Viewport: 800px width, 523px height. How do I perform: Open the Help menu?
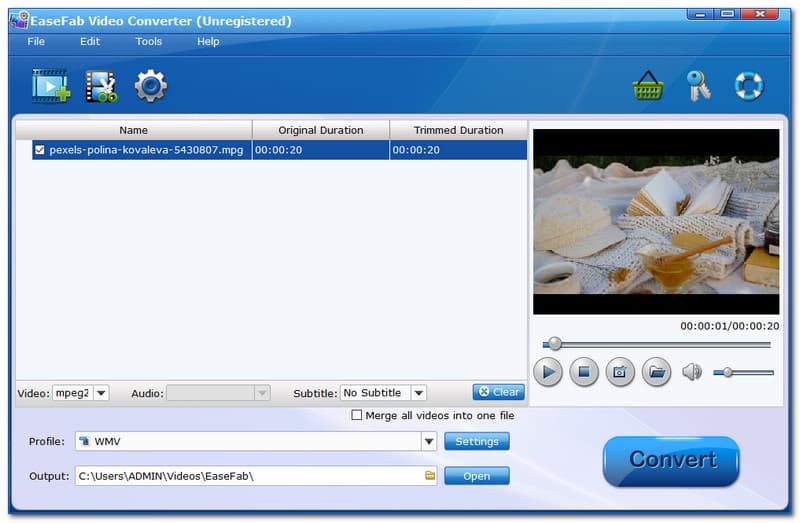[x=208, y=41]
